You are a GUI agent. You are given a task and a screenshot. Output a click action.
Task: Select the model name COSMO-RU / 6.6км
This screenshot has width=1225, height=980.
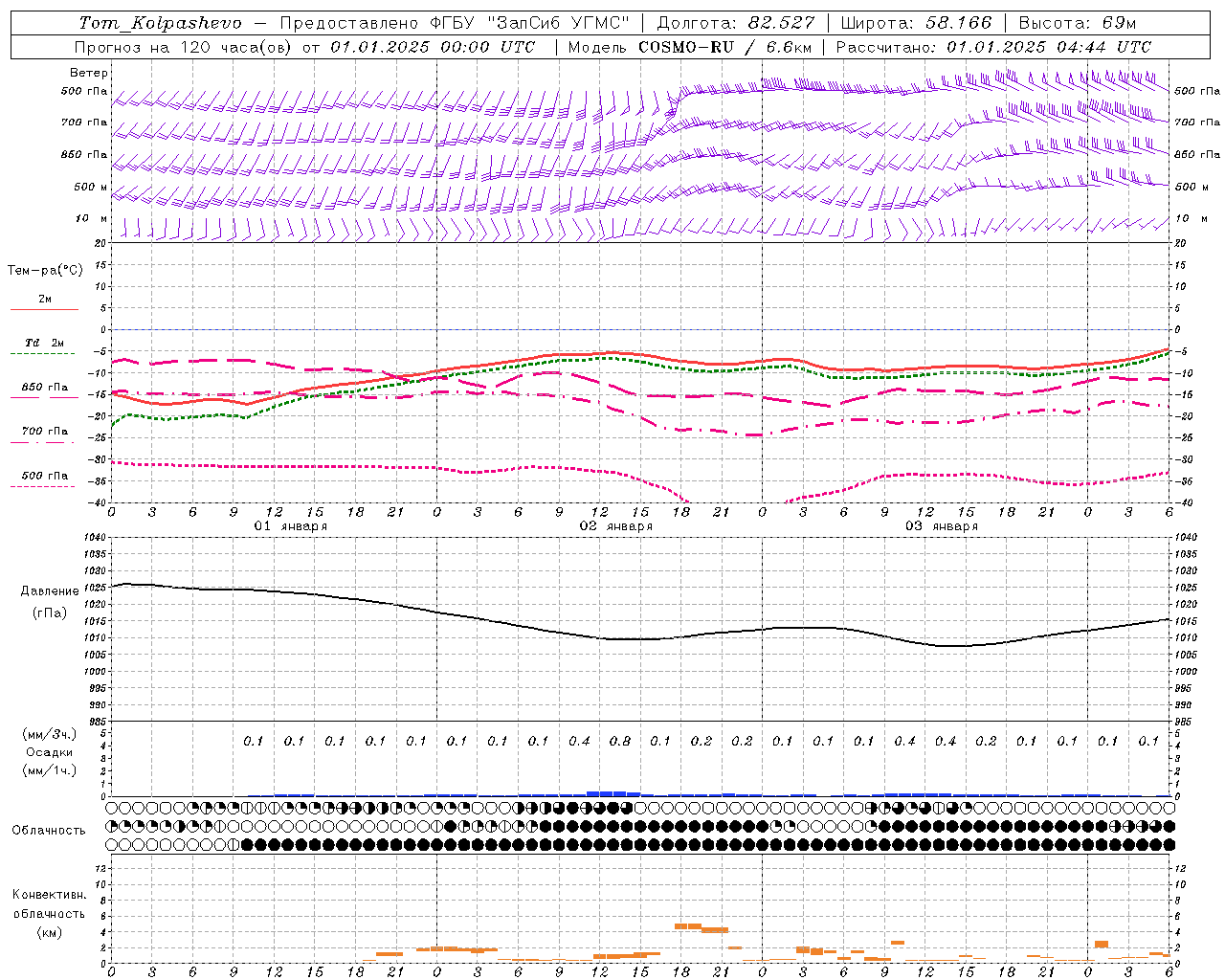[724, 47]
